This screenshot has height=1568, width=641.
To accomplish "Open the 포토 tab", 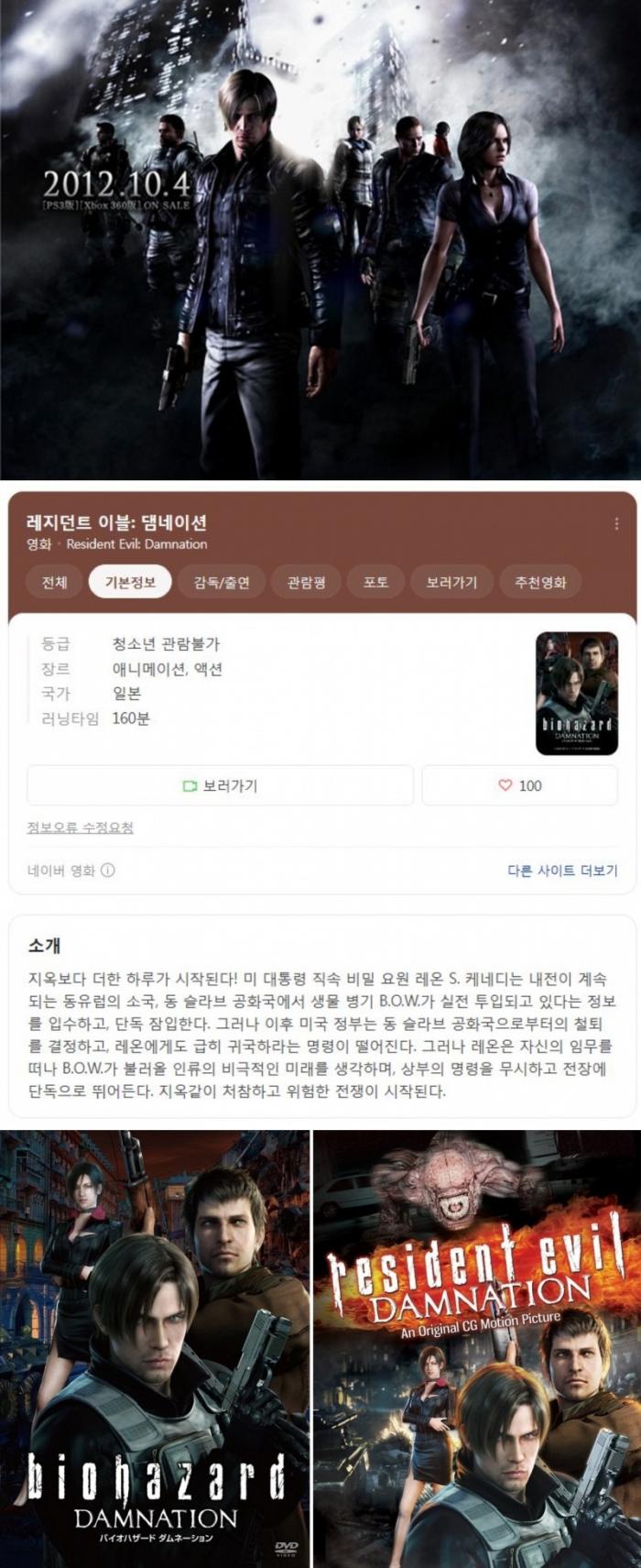I will [x=375, y=582].
